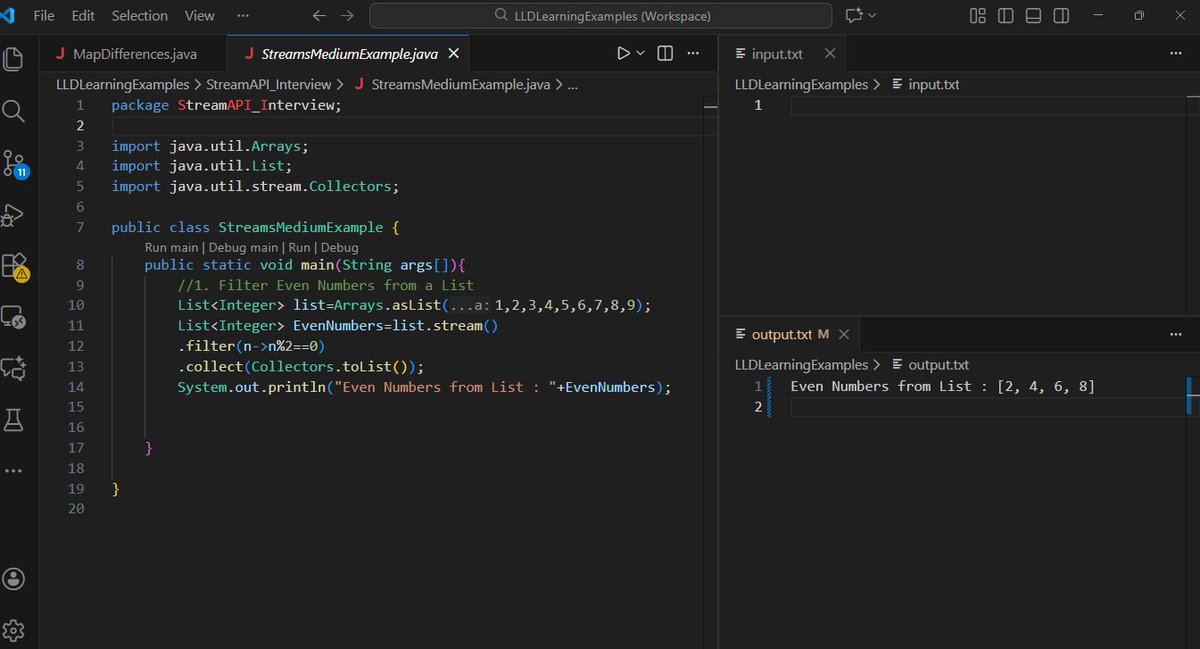This screenshot has width=1200, height=649.
Task: Expand the StreamAPI_Interview breadcrumb
Action: click(x=269, y=85)
